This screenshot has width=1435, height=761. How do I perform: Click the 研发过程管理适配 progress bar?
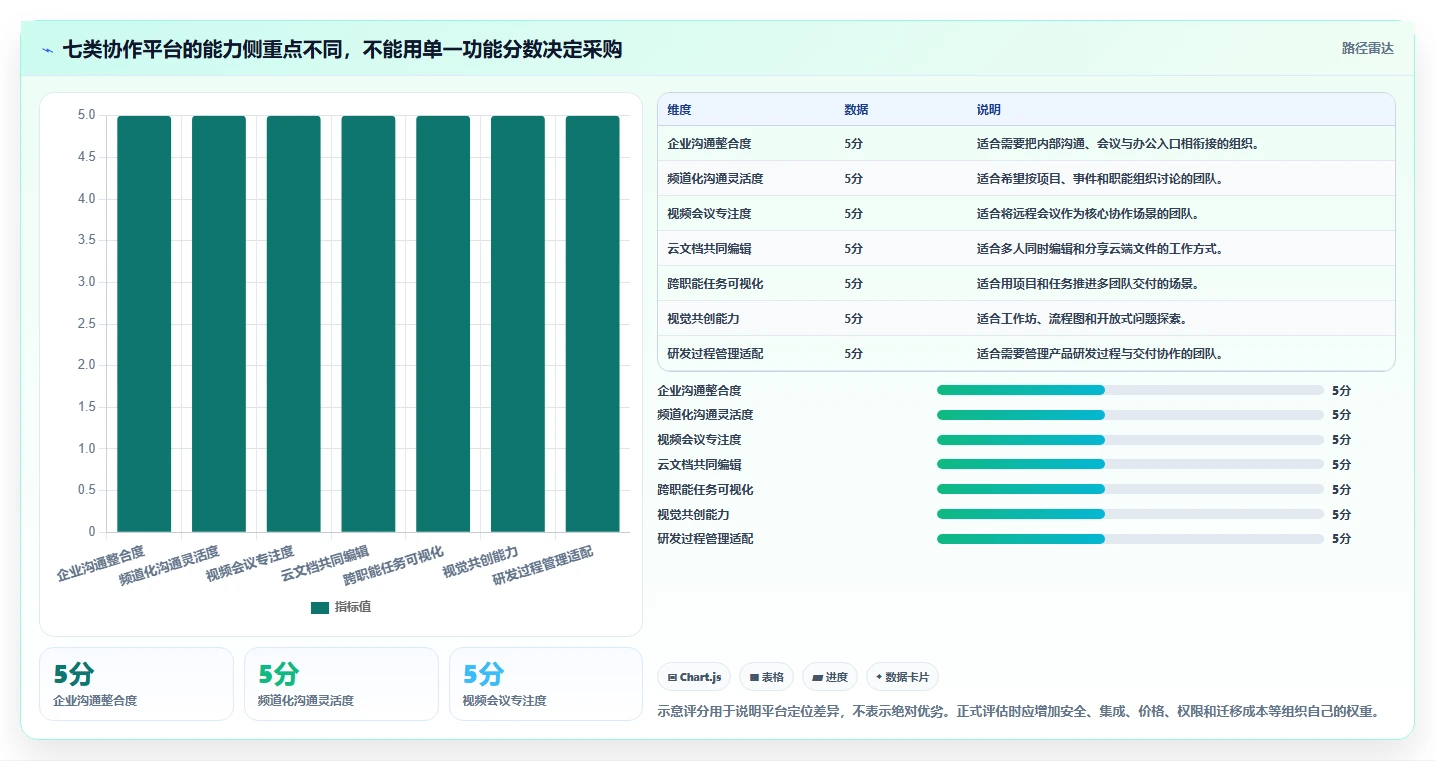[x=1130, y=539]
